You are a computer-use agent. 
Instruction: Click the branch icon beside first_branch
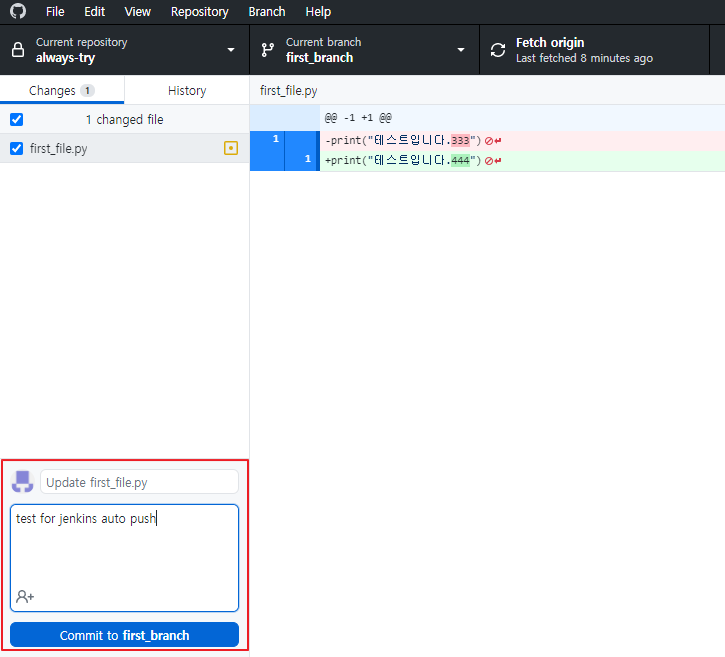[267, 49]
